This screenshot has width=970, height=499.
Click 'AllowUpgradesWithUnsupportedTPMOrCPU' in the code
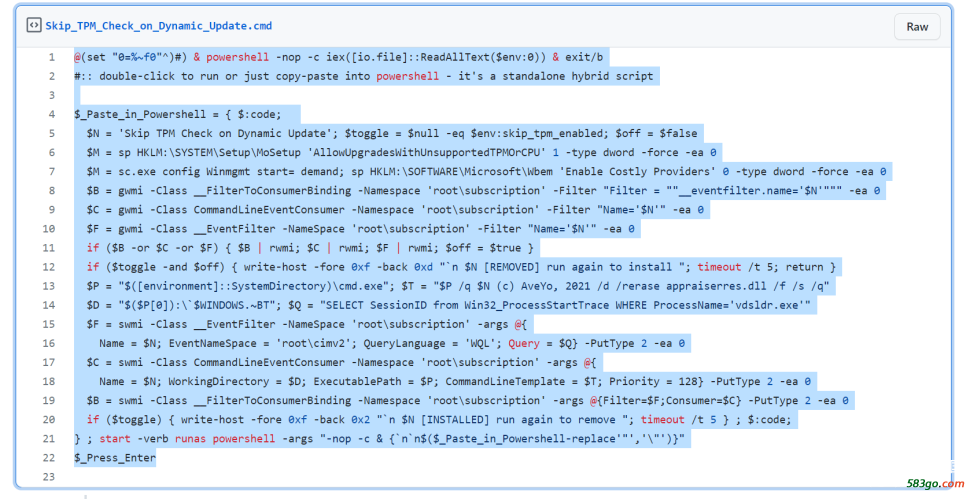[426, 153]
